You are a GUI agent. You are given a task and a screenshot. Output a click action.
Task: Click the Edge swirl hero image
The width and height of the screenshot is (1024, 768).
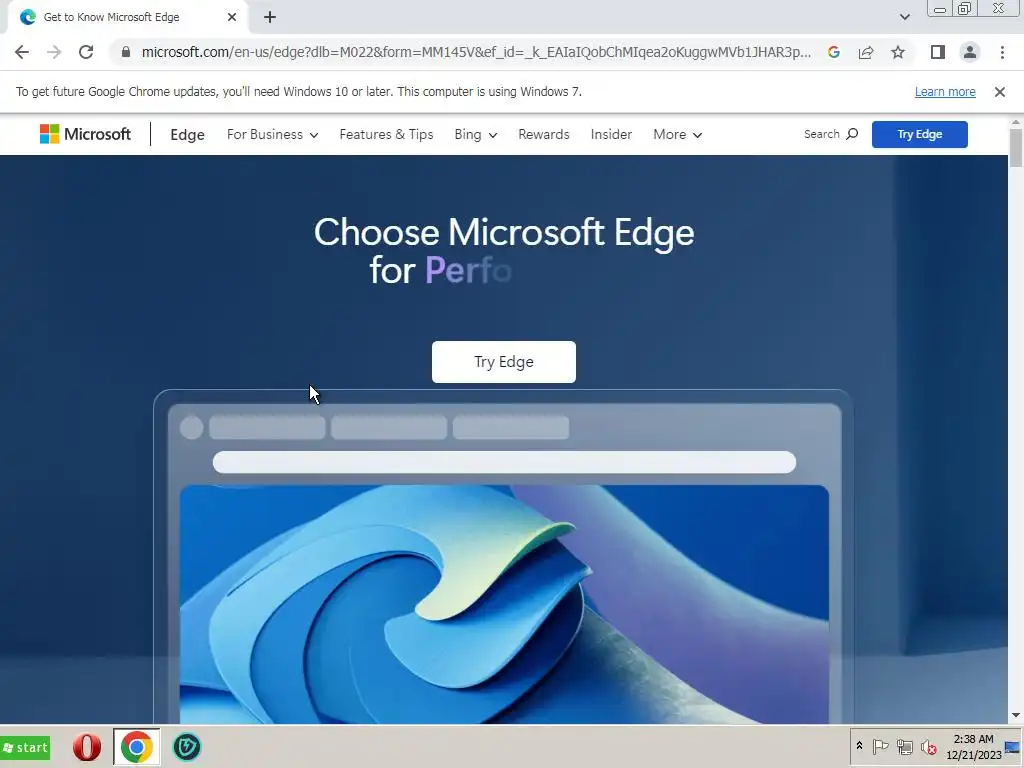click(504, 604)
